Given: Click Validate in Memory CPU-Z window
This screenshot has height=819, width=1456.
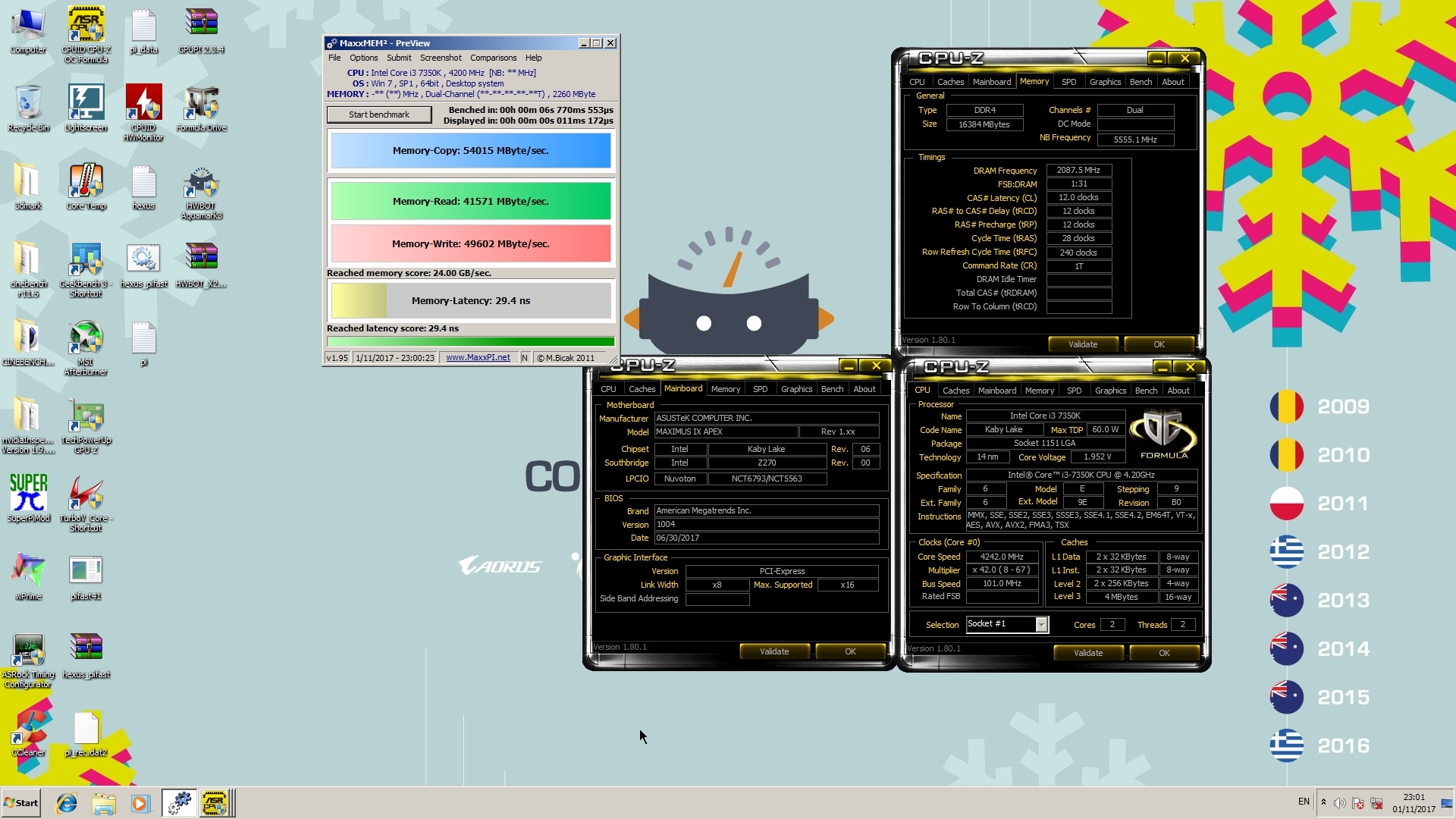Looking at the screenshot, I should click(1083, 344).
